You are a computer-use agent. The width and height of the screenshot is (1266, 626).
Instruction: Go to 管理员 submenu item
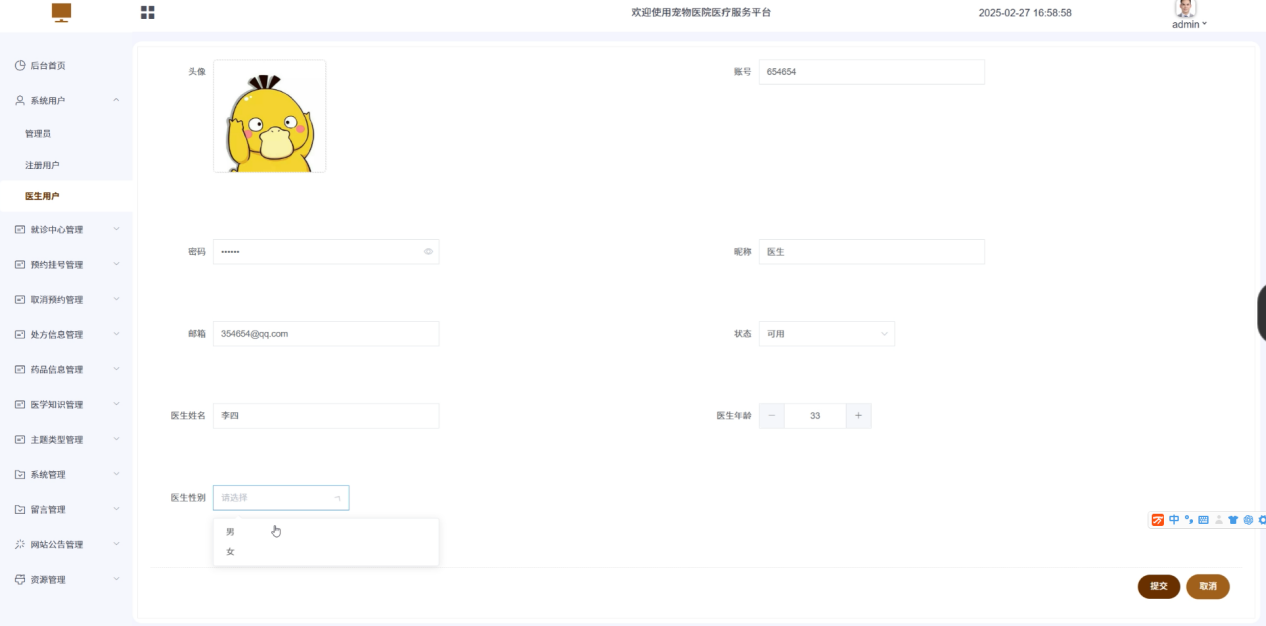coord(66,133)
